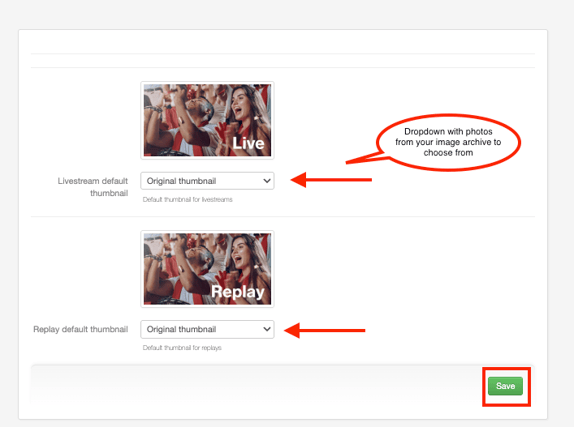Viewport: 574px width, 427px height.
Task: Click 'Original thumbnail' text in replay selector
Action: pos(181,329)
